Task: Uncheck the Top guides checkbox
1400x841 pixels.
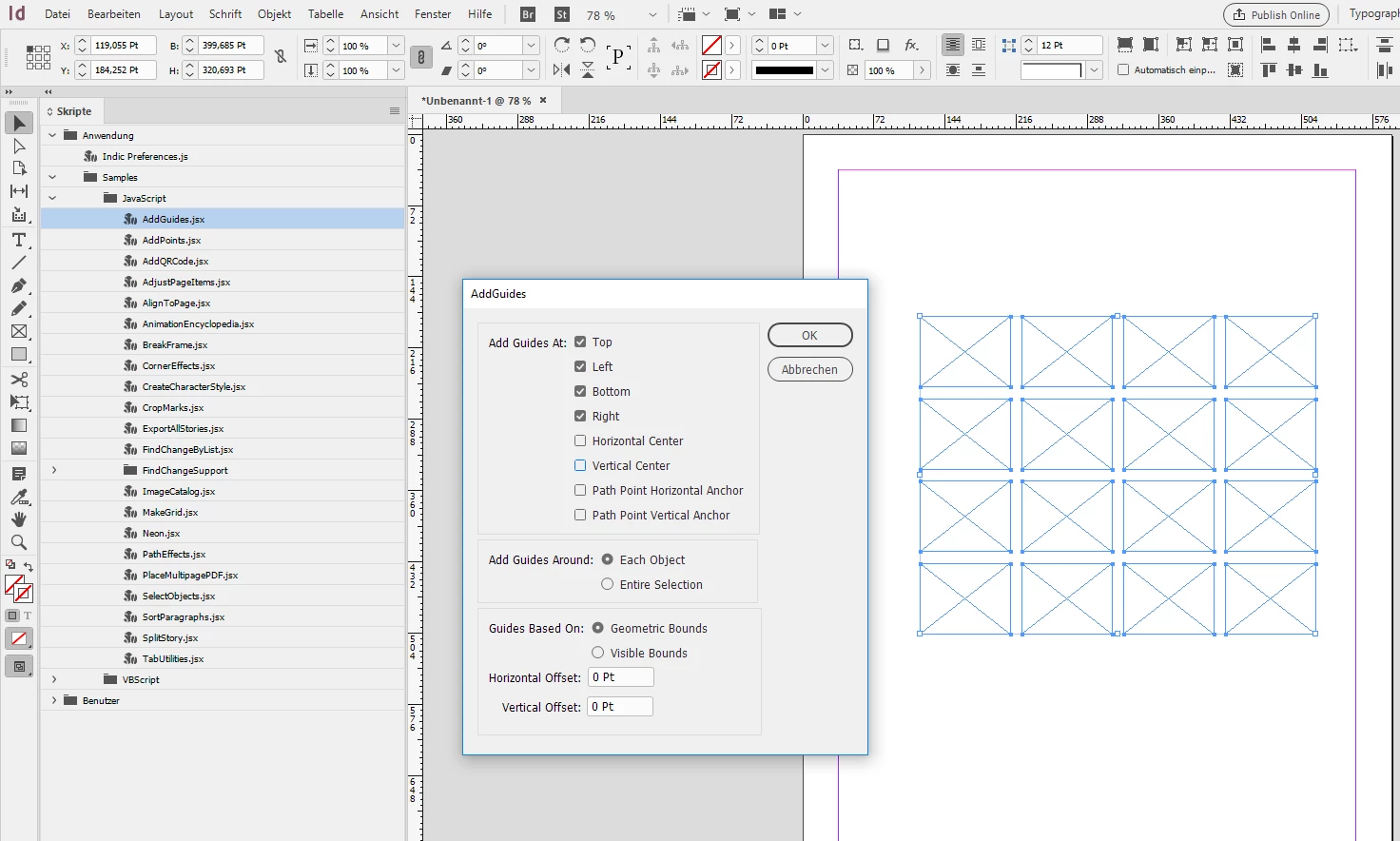Action: pos(580,342)
